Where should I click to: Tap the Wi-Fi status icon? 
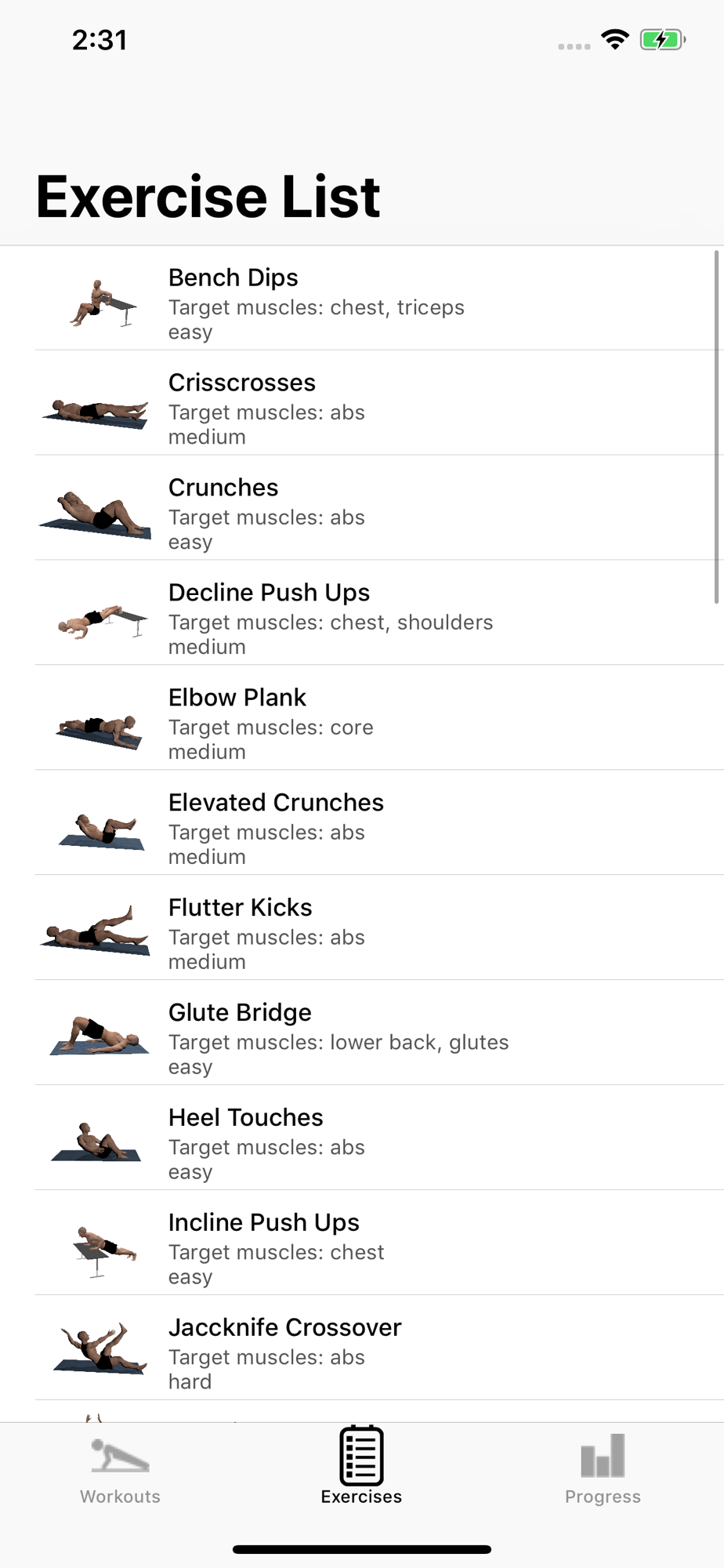click(x=615, y=39)
